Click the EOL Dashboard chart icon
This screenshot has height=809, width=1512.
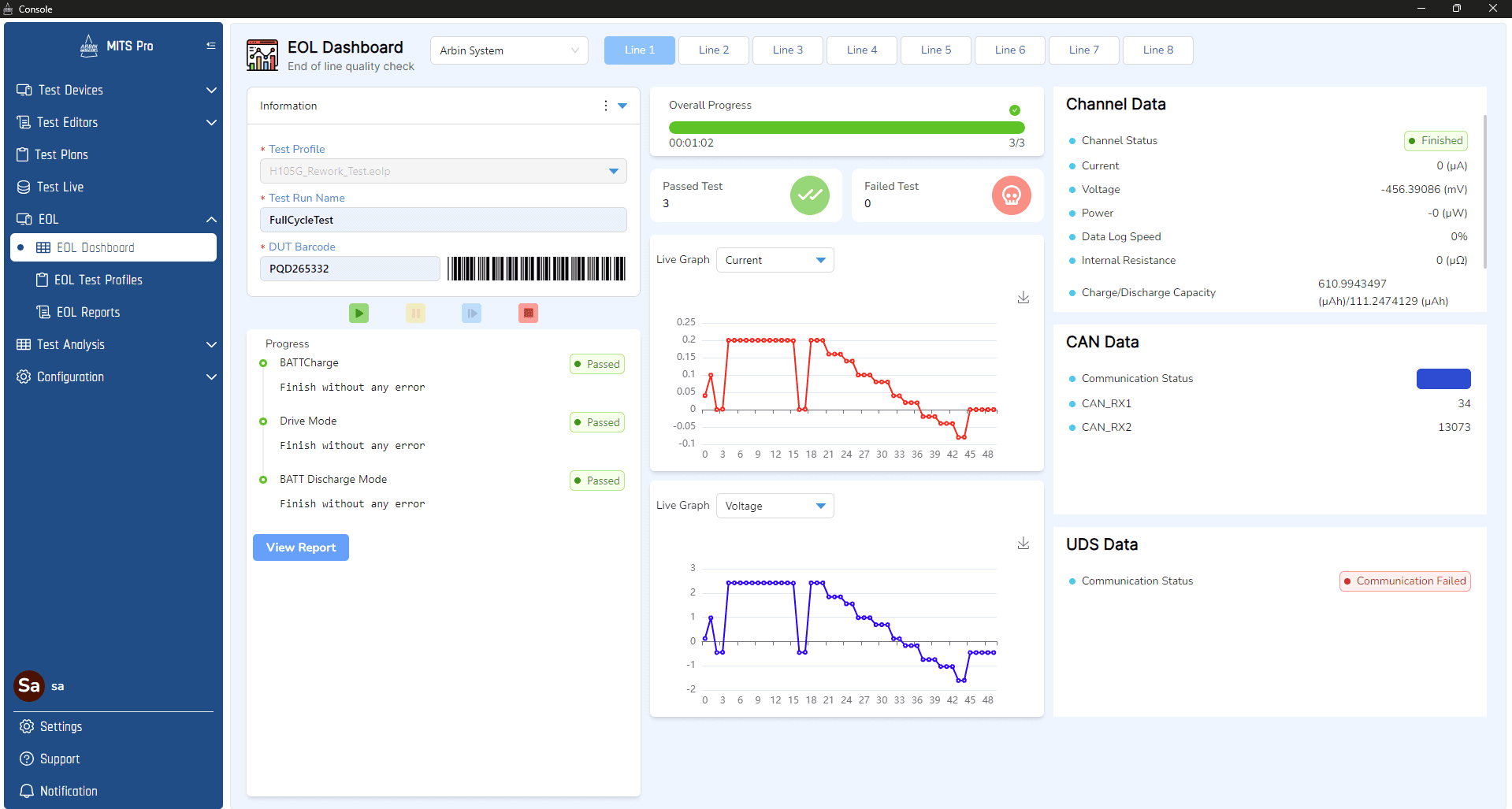tap(262, 55)
